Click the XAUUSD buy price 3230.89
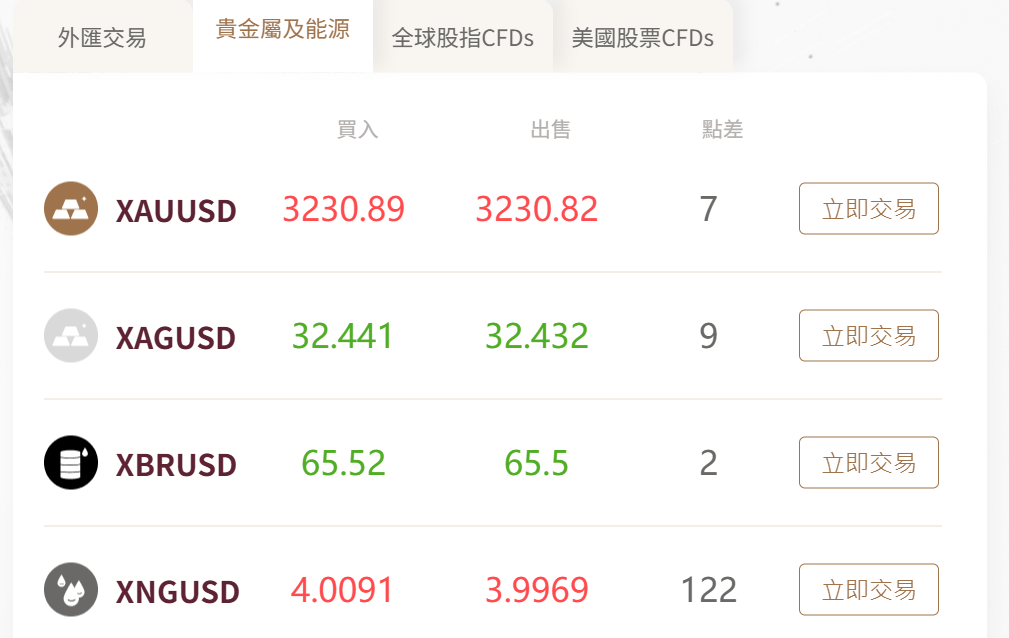1009x638 pixels. click(x=344, y=209)
